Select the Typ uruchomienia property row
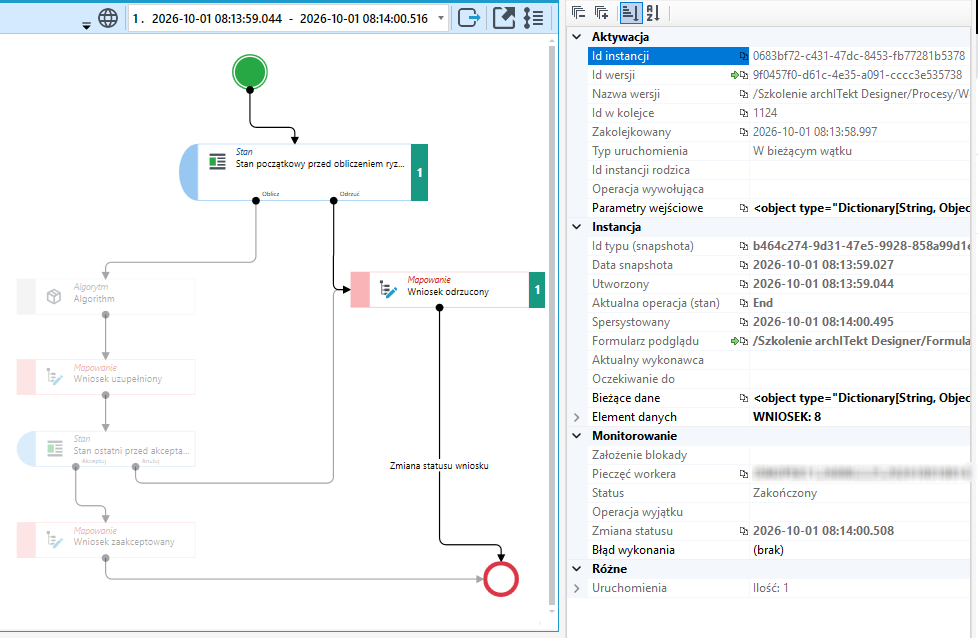Viewport: 978px width, 638px height. (x=778, y=151)
